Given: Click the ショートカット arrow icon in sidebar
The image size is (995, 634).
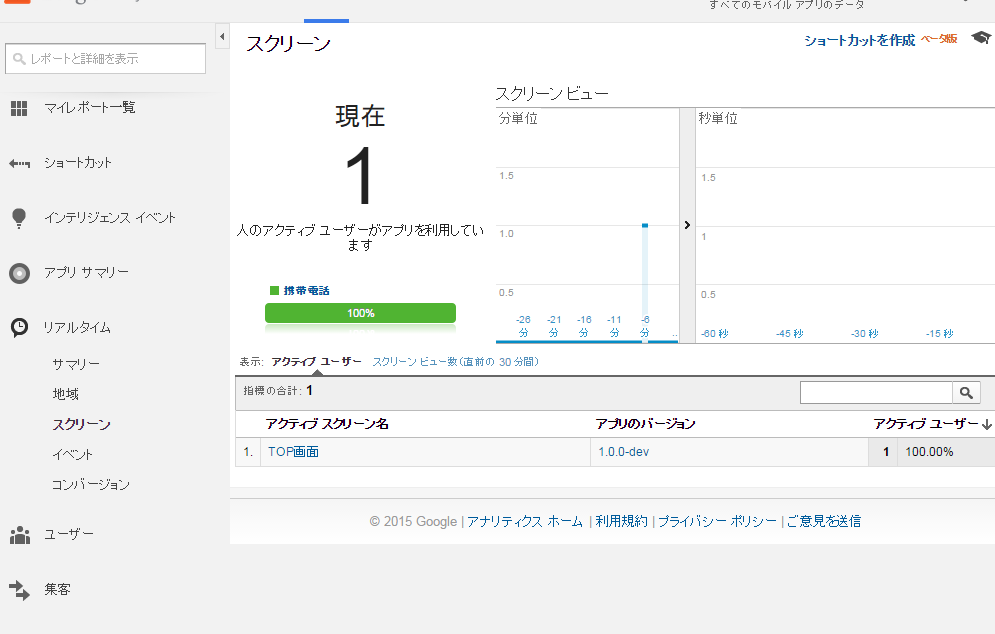Looking at the screenshot, I should coord(19,163).
